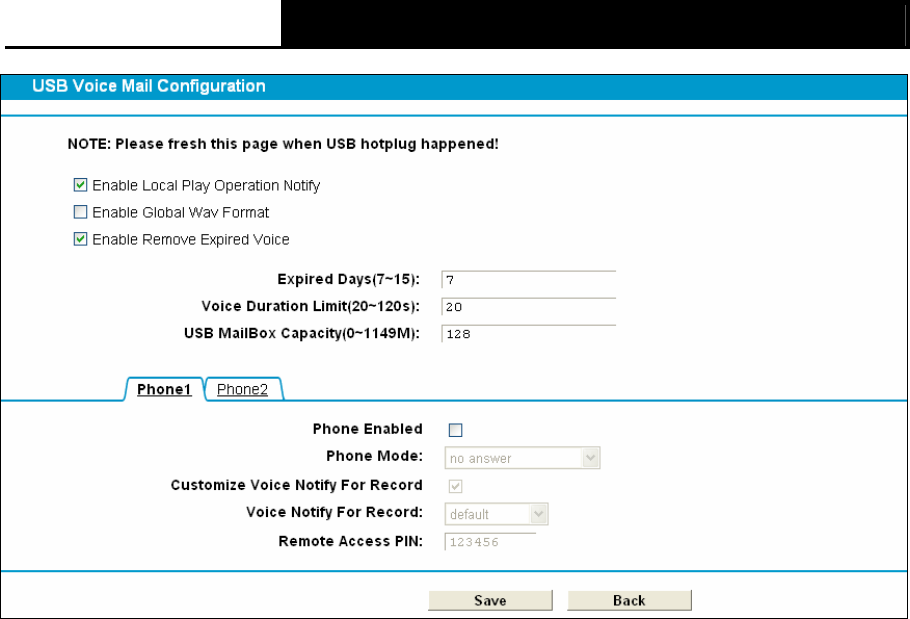Focus the Expired Days input field
This screenshot has width=910, height=619.
click(x=528, y=280)
